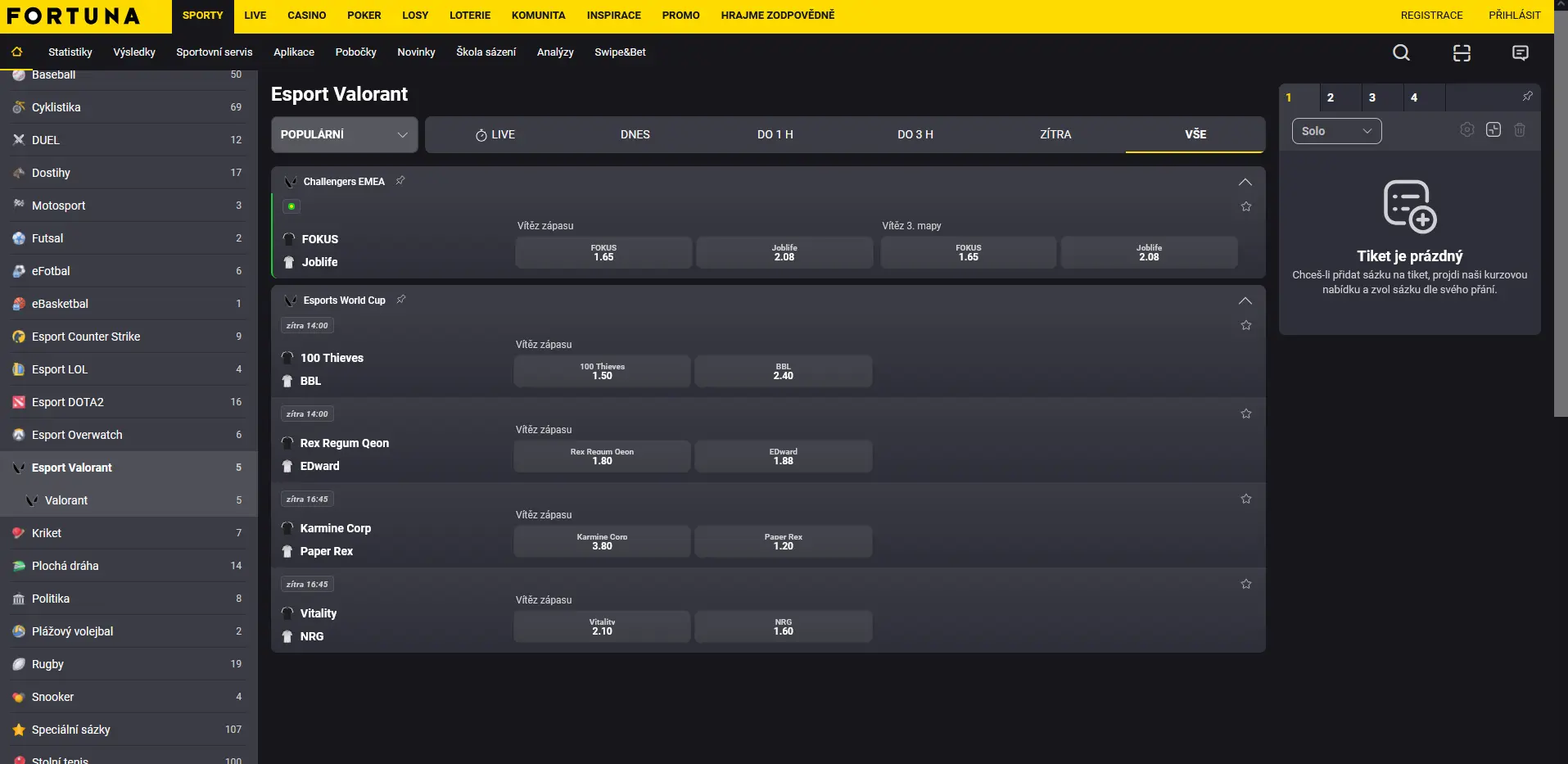Switch to bet slip tab 2
The height and width of the screenshot is (764, 1568).
[1340, 97]
